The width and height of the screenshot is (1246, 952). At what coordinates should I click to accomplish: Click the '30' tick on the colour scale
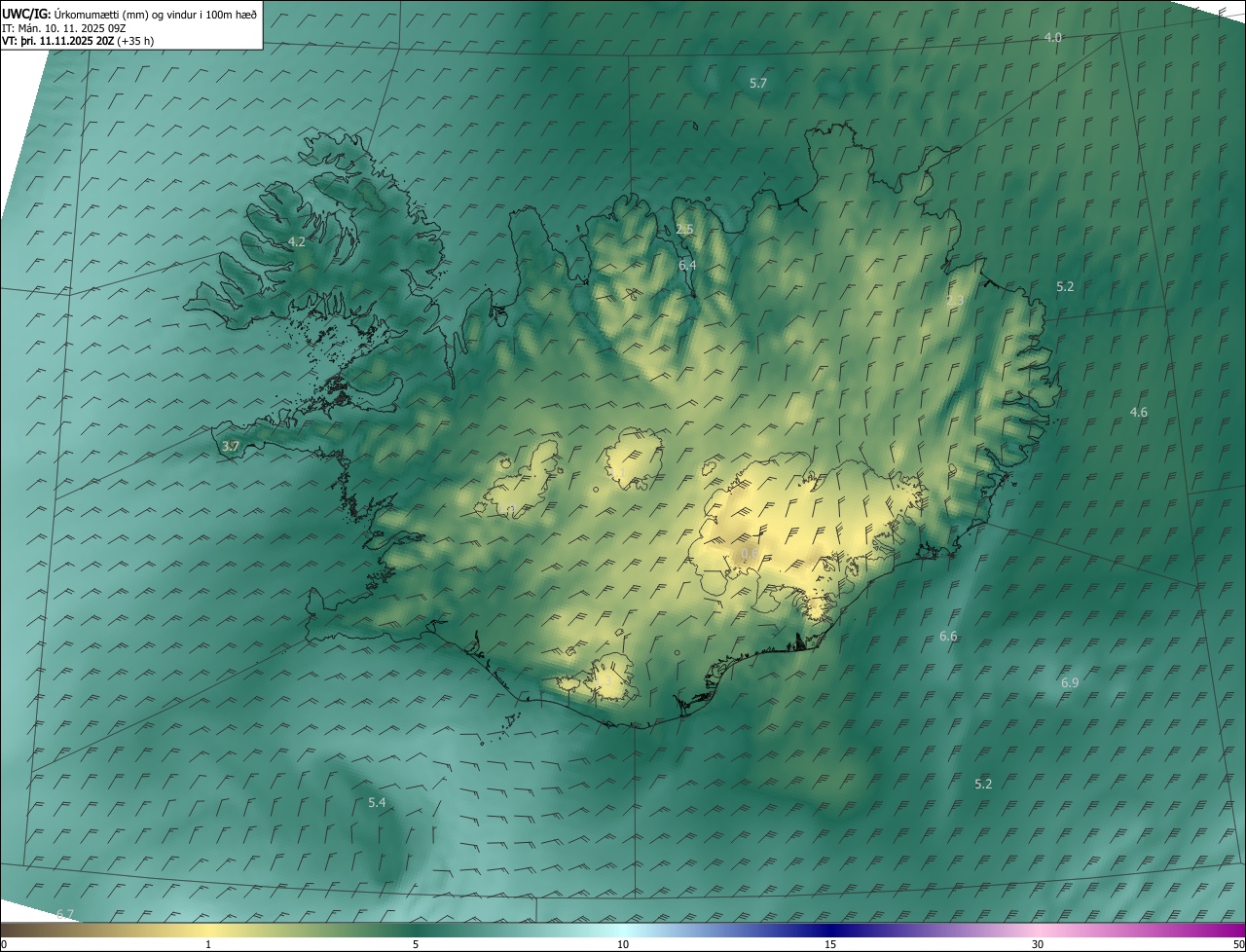[1038, 944]
